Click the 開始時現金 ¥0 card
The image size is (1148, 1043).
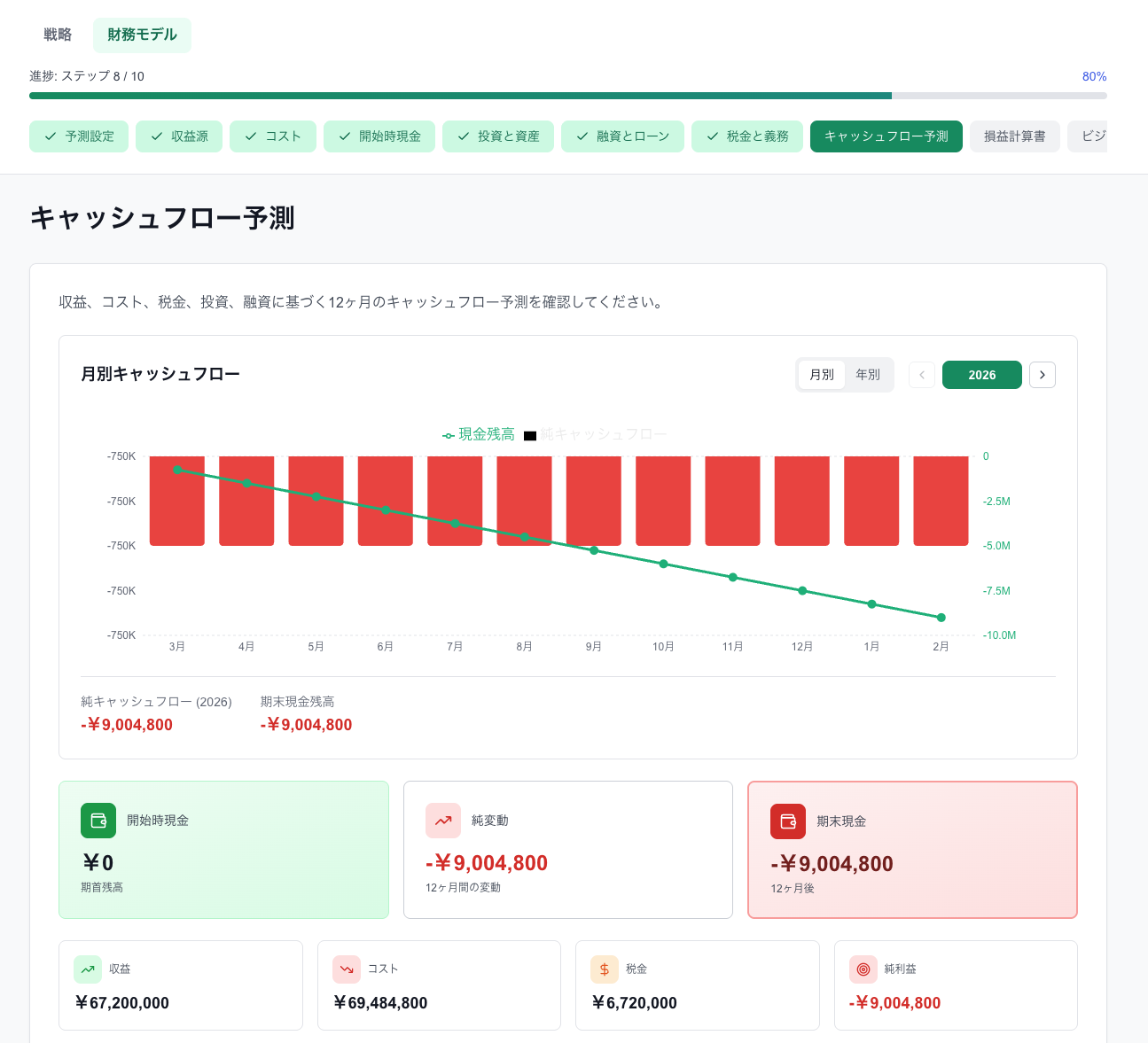(223, 850)
